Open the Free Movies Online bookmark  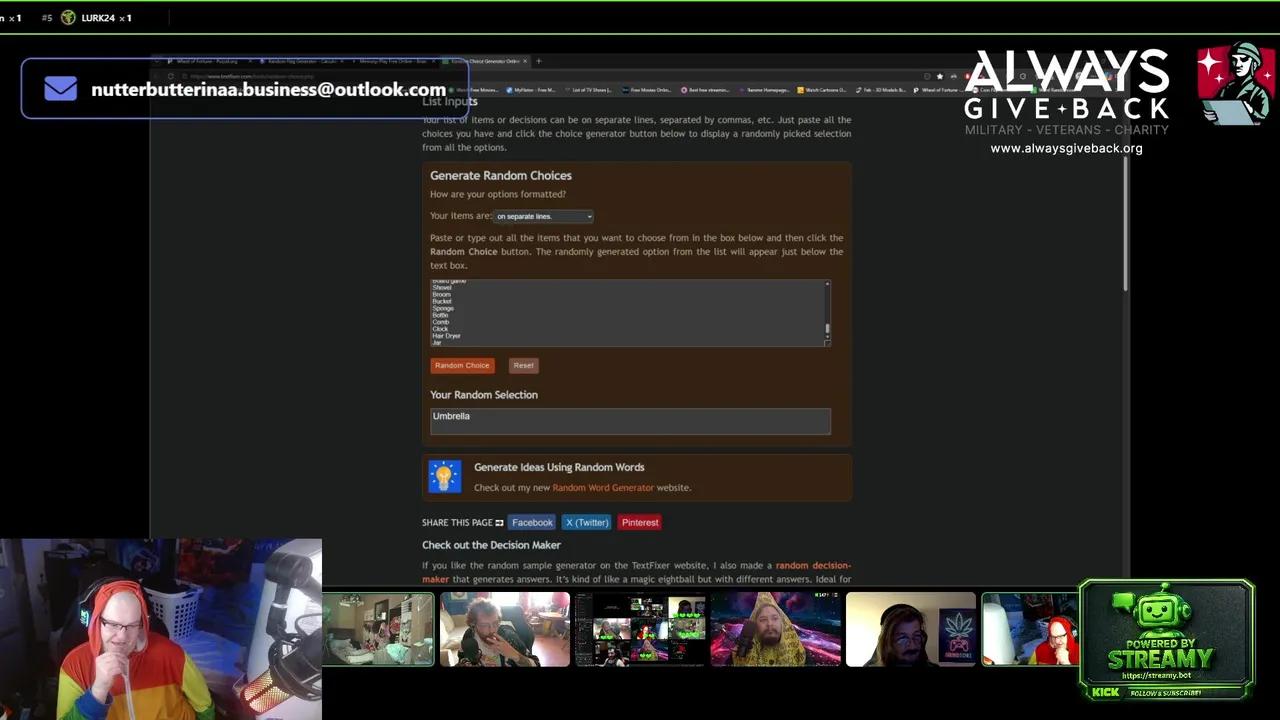(647, 90)
